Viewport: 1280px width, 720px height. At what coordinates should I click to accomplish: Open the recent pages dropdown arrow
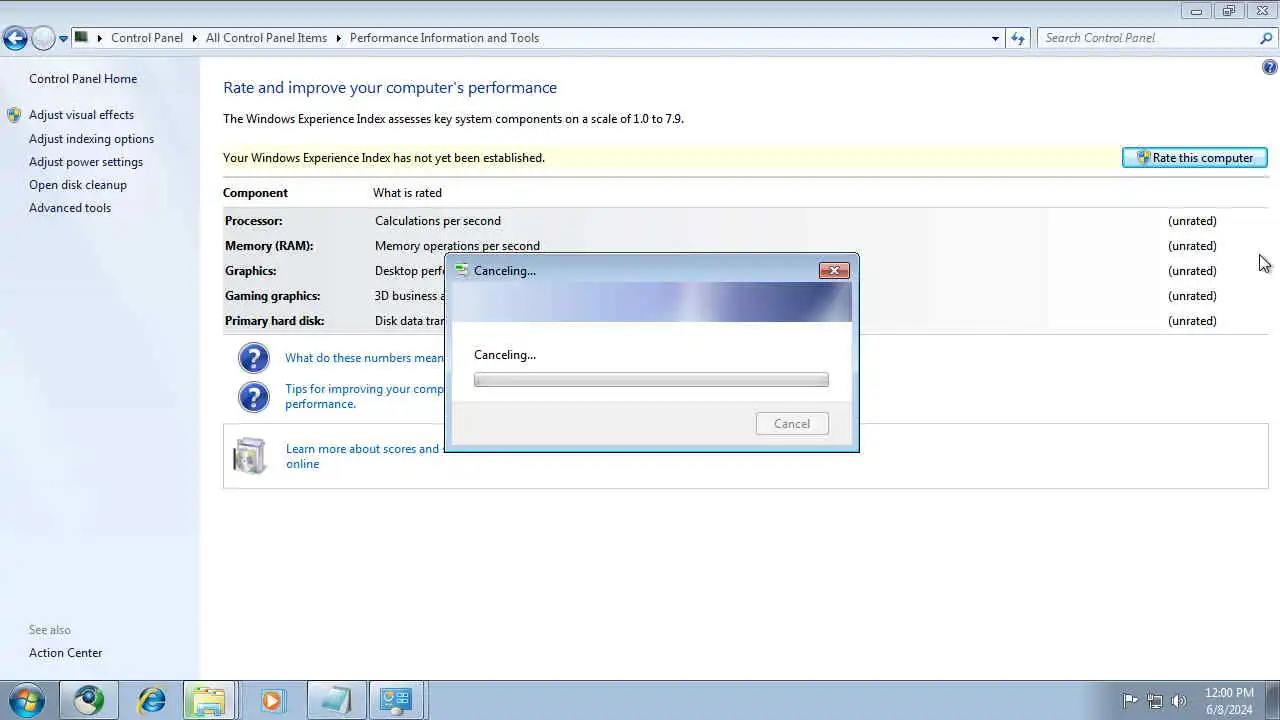click(63, 39)
